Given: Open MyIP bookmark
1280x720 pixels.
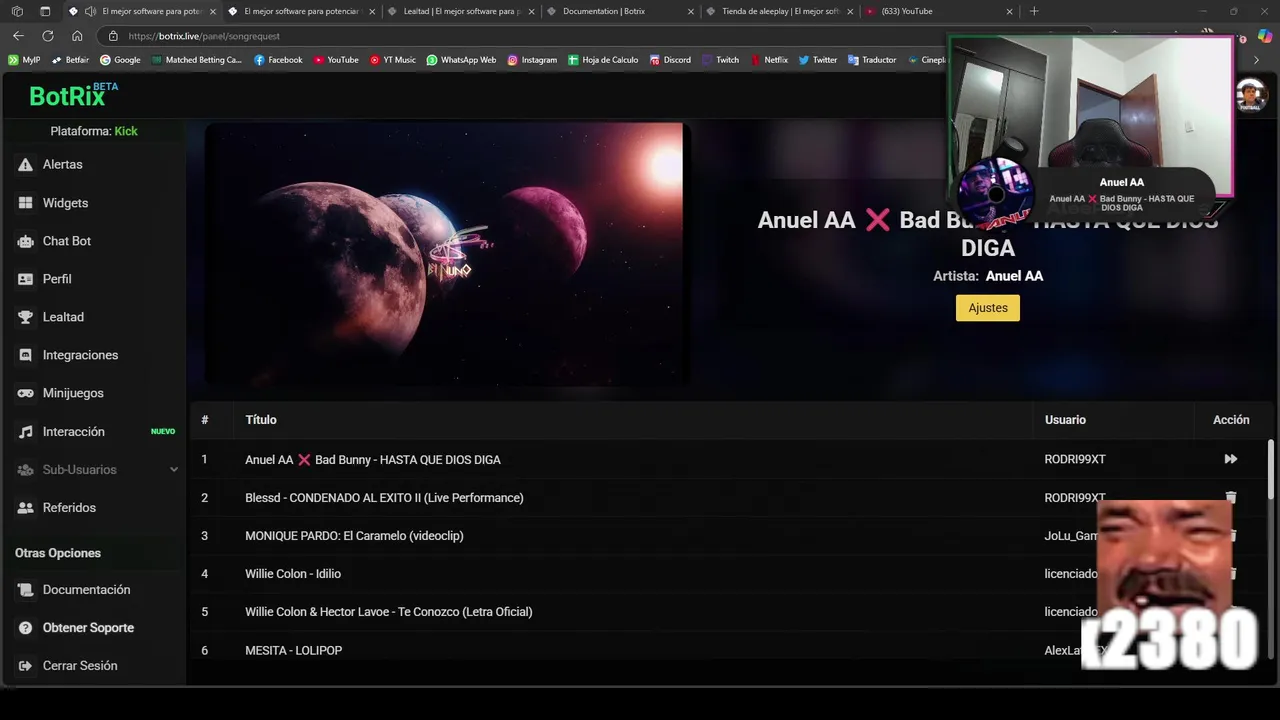Looking at the screenshot, I should pos(24,60).
